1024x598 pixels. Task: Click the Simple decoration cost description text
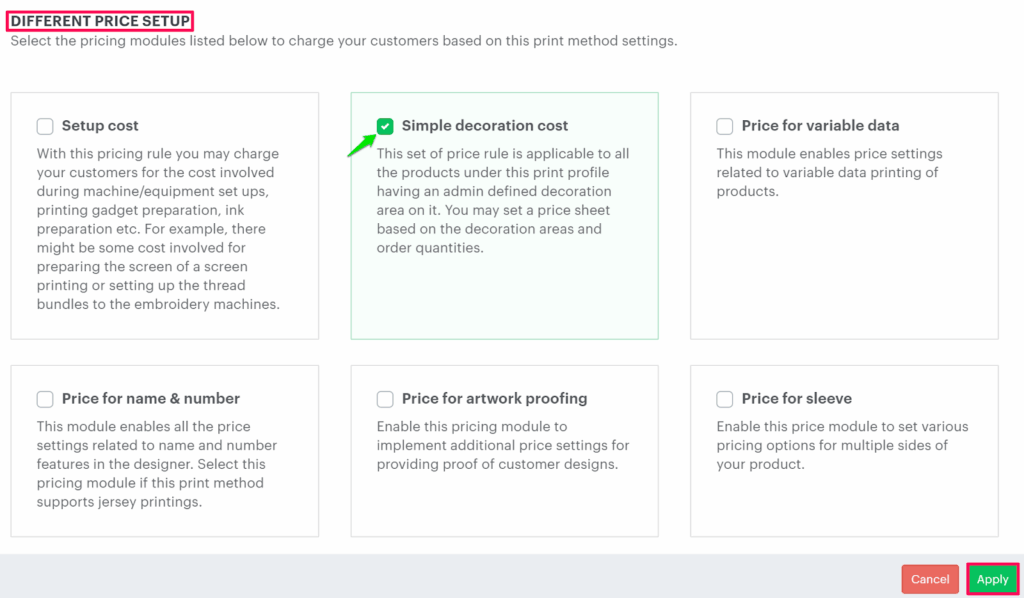[x=503, y=201]
